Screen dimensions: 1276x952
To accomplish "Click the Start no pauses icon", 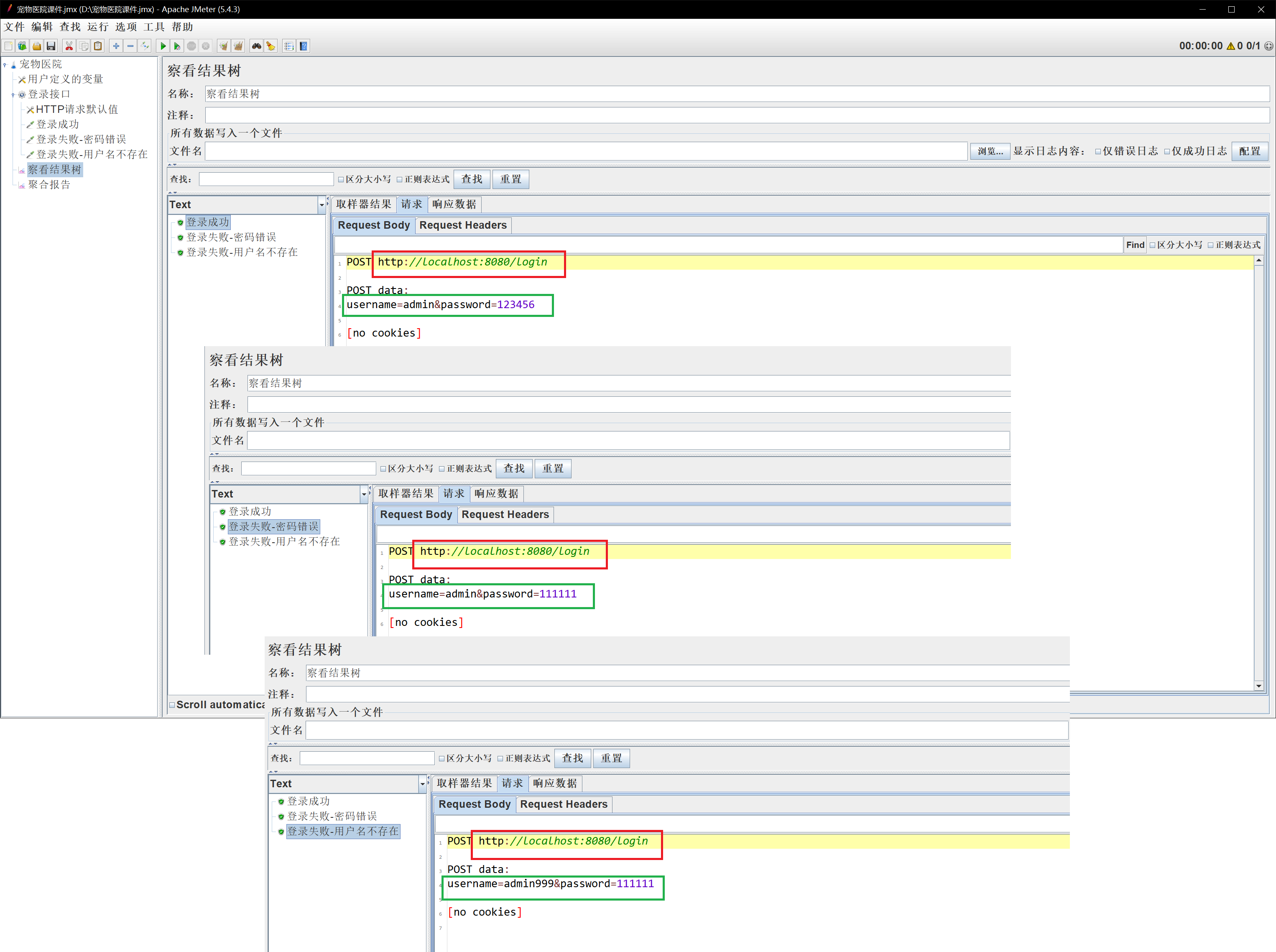I will (x=178, y=46).
